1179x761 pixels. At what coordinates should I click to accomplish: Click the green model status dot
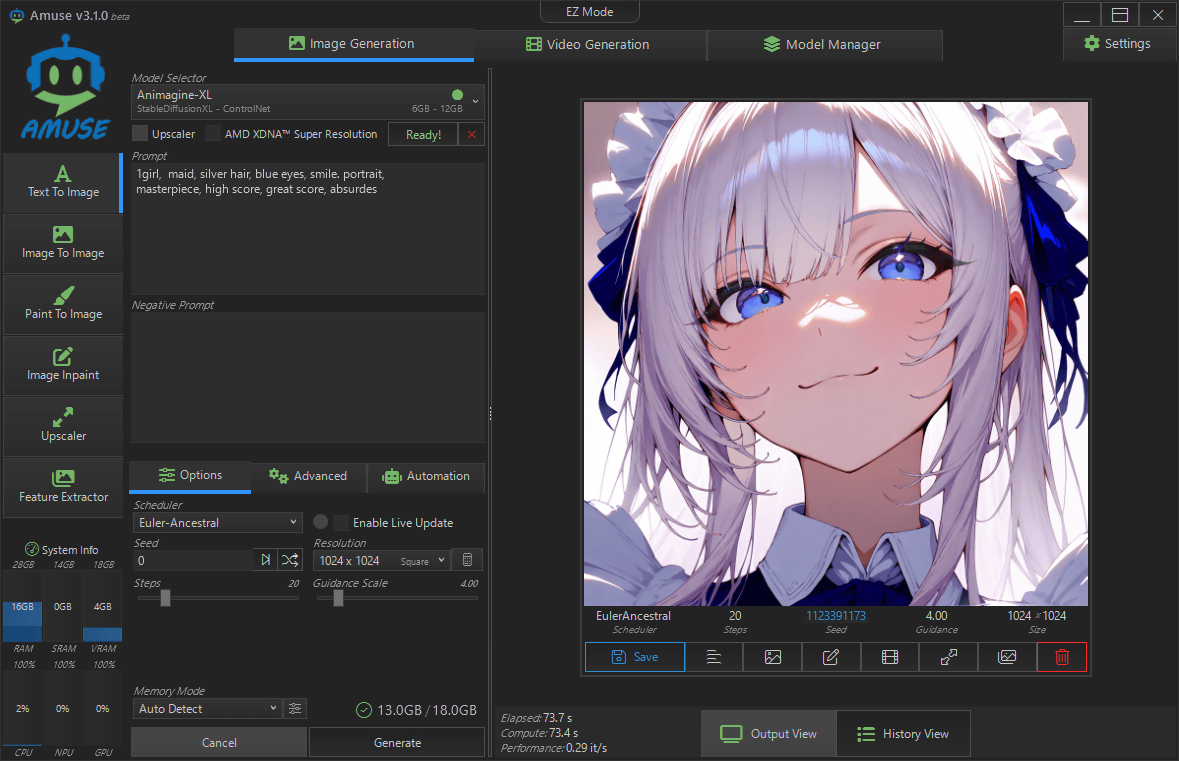(x=457, y=95)
